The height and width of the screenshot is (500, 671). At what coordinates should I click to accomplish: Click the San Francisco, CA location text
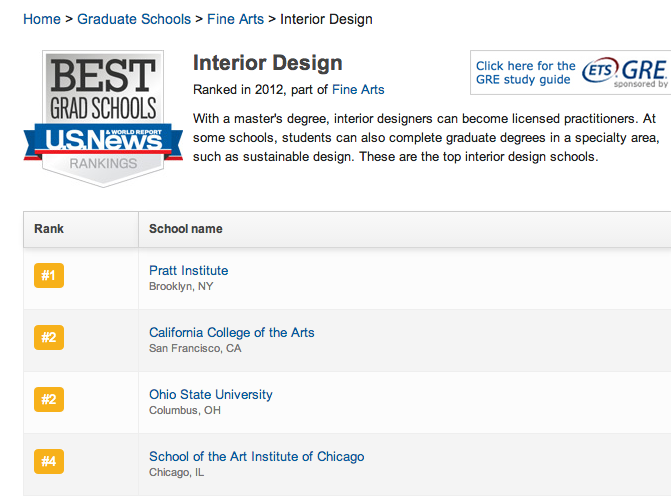click(x=195, y=348)
